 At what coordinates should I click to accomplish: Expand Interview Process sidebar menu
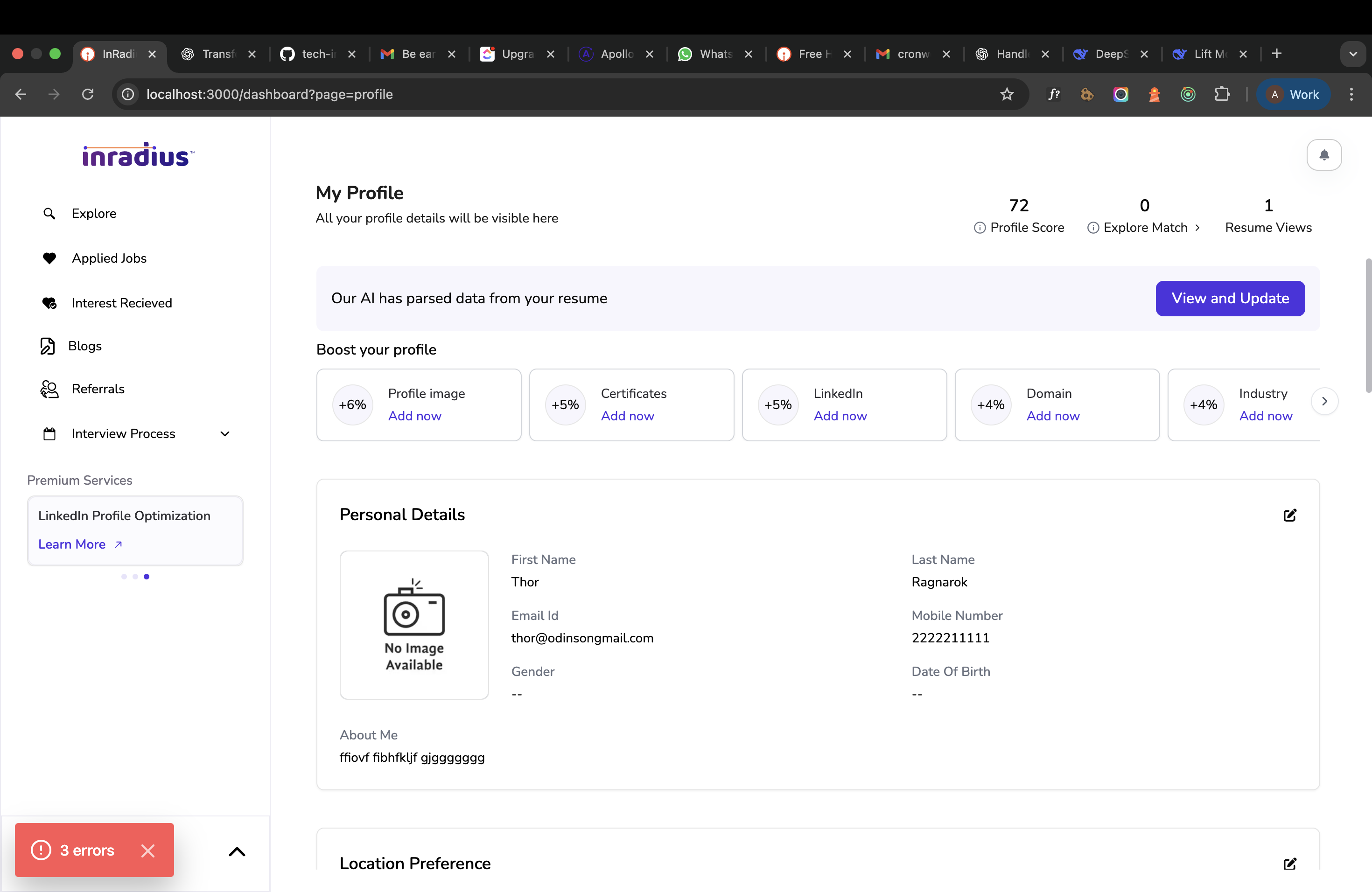(225, 434)
